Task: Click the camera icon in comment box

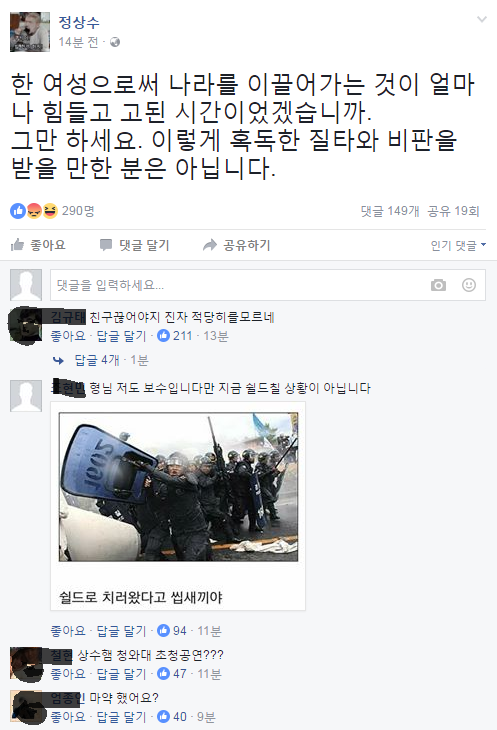Action: (x=438, y=285)
